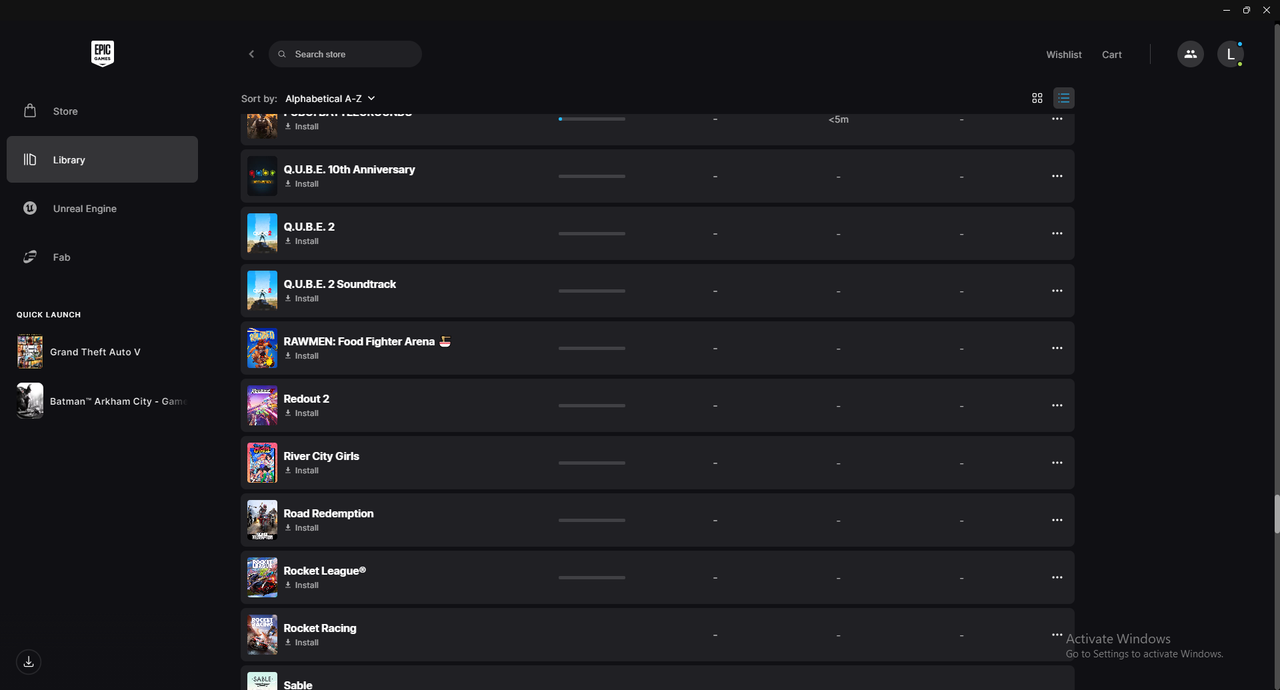Click the Rocket Racing cover thumbnail

tap(262, 634)
